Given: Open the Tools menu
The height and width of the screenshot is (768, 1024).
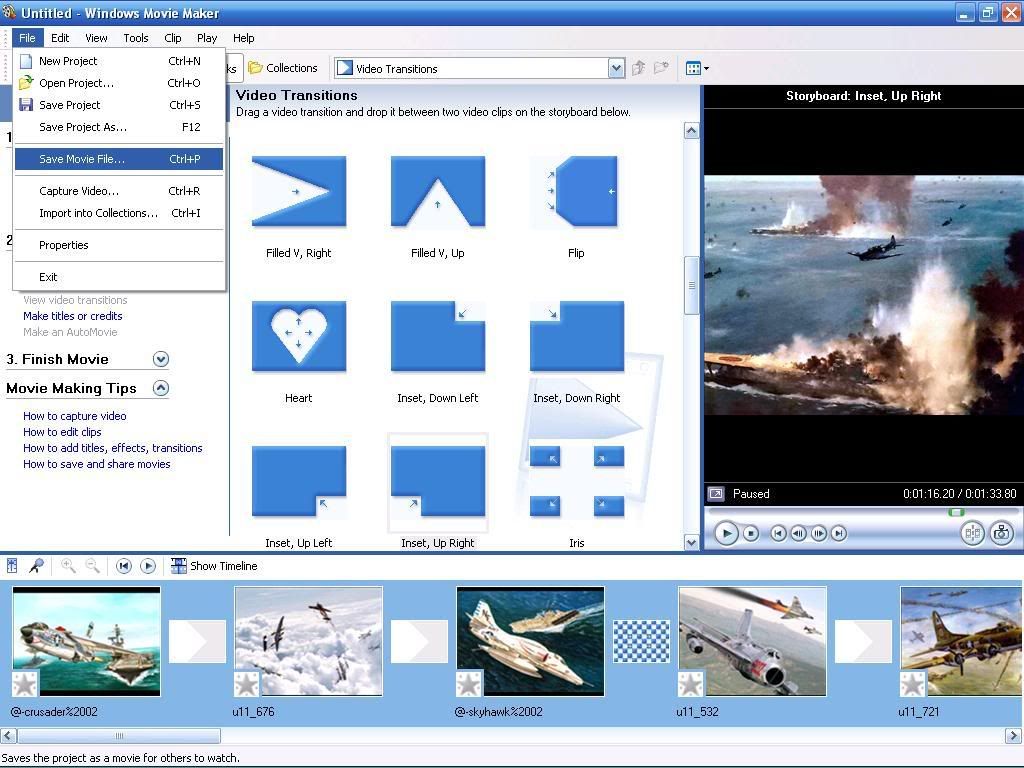Looking at the screenshot, I should click(x=136, y=38).
